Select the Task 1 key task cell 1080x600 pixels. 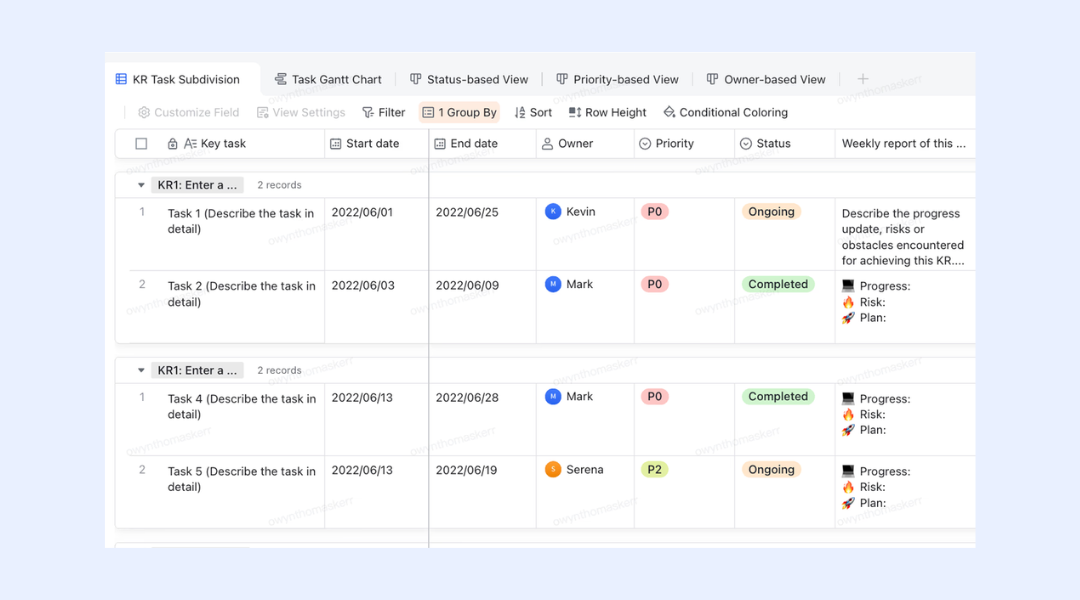point(241,234)
